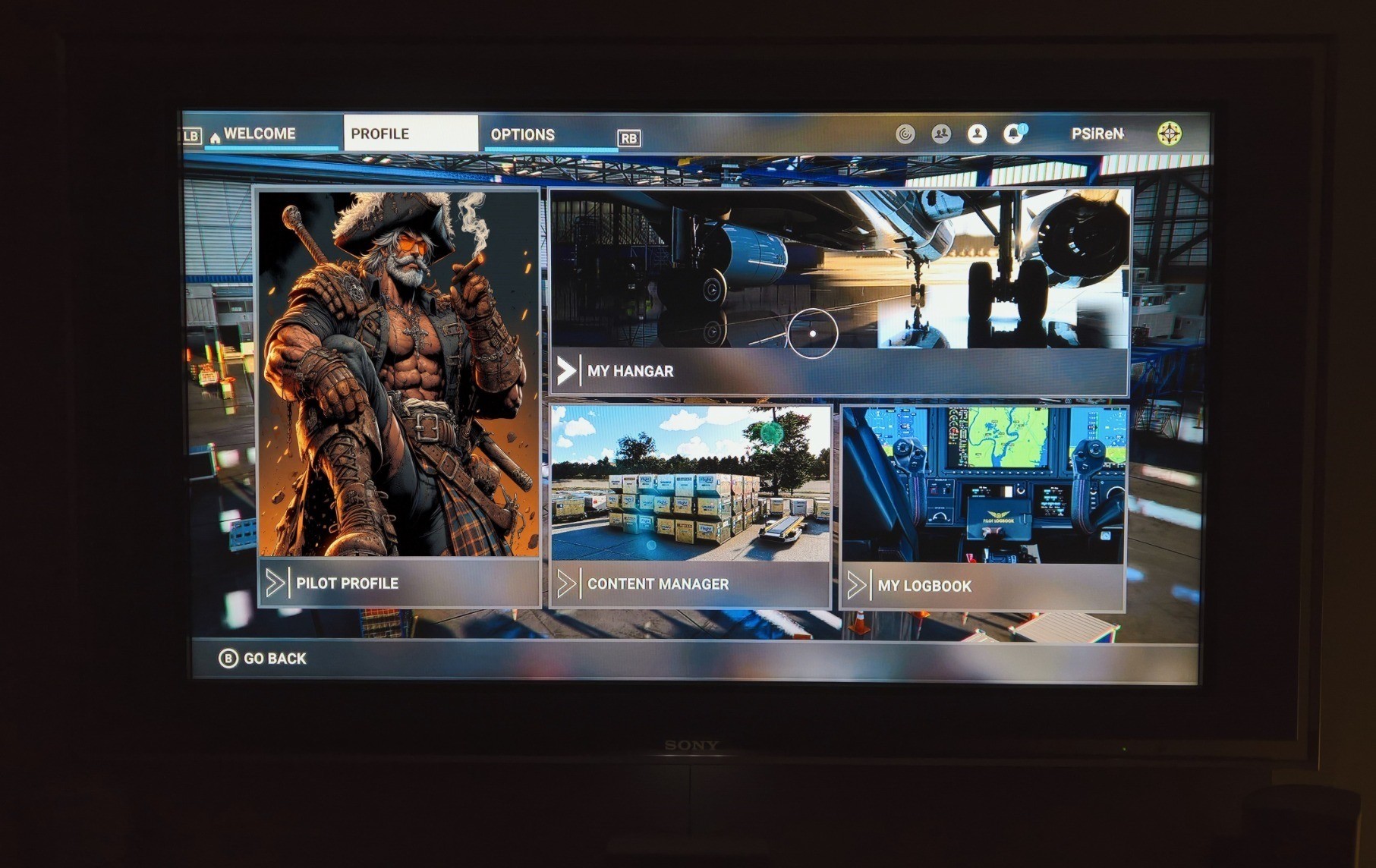Switch to the Welcome tab
This screenshot has width=1376, height=868.
click(271, 134)
